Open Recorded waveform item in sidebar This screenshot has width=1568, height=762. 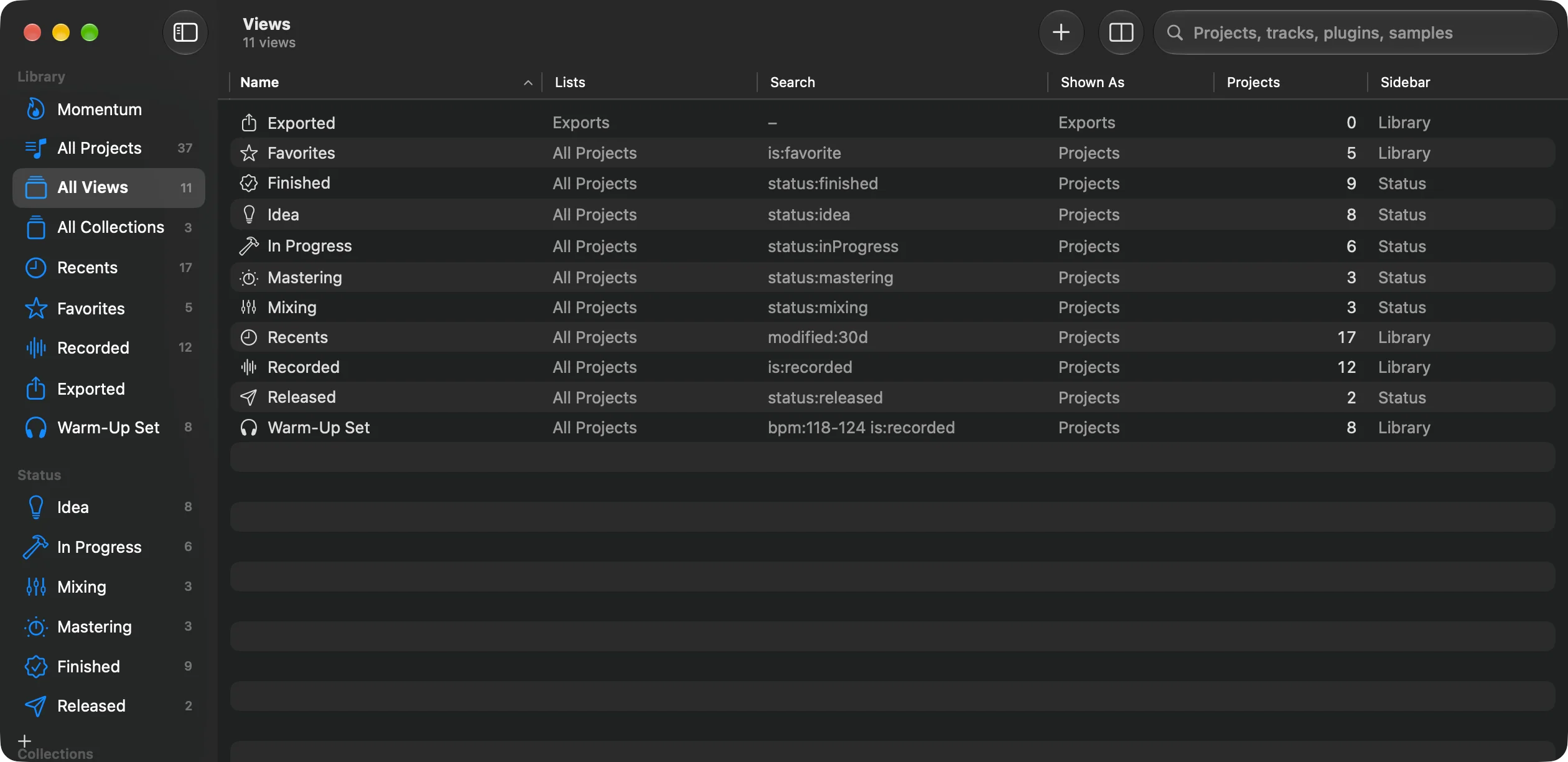pos(109,347)
